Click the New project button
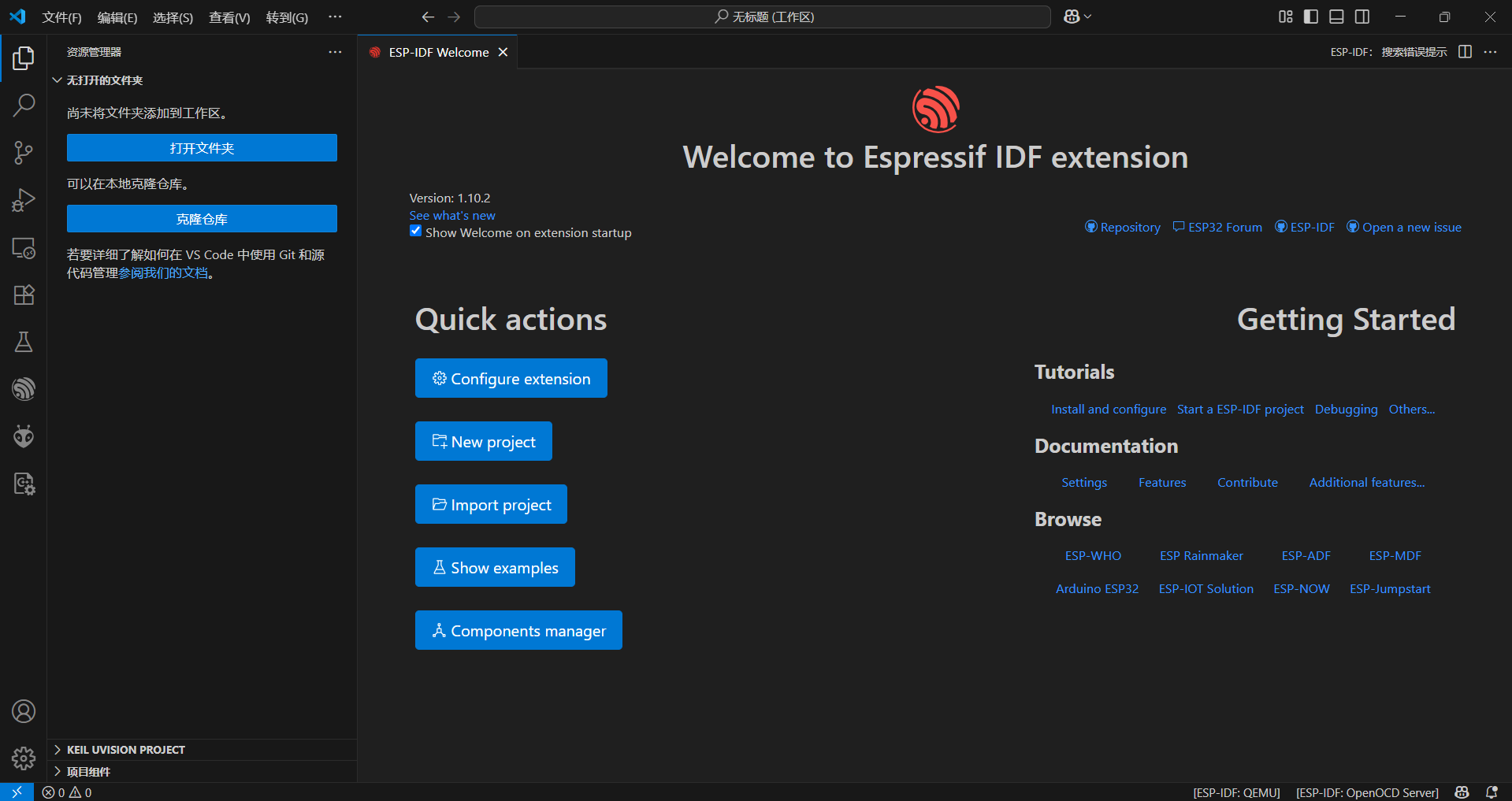This screenshot has width=1512, height=801. point(484,441)
